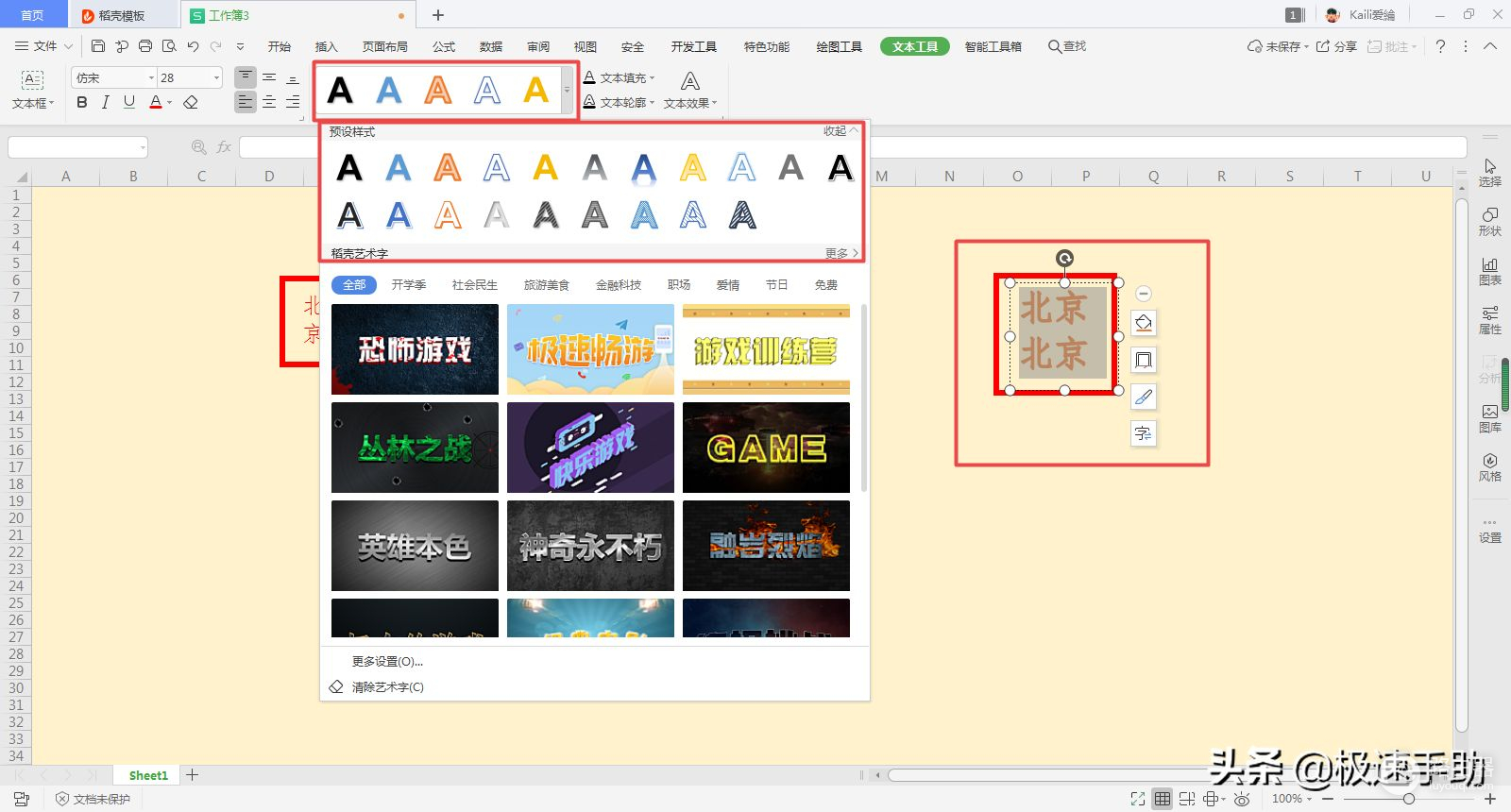Click 清除艺术字(C) option
1511x812 pixels.
387,687
